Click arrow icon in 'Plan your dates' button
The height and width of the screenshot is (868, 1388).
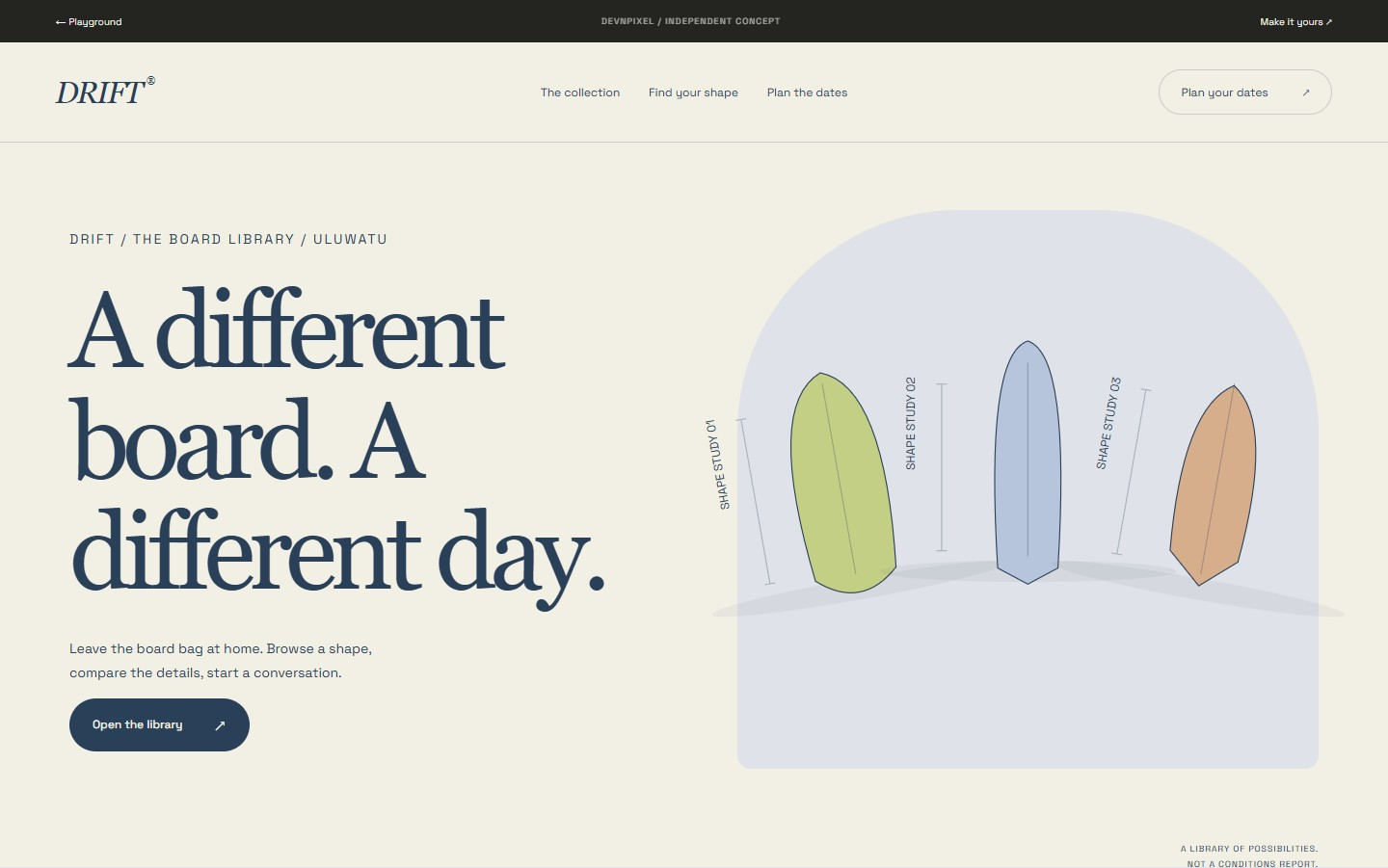click(1306, 92)
